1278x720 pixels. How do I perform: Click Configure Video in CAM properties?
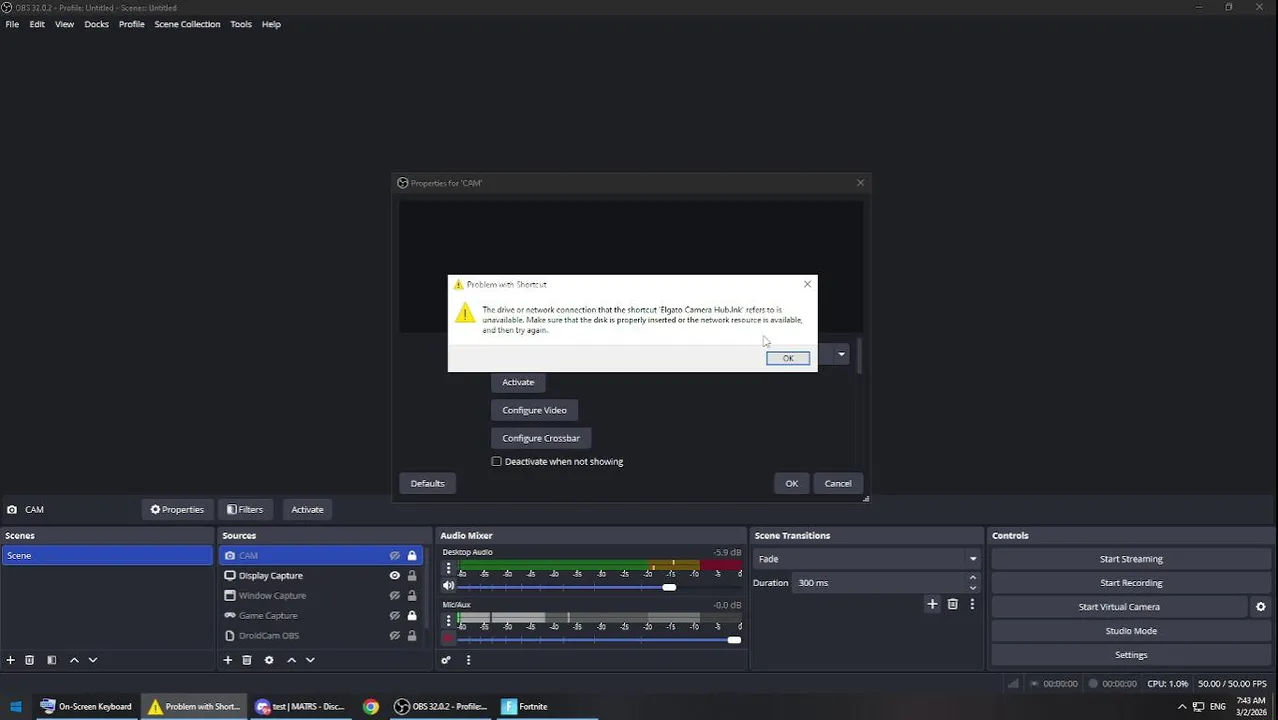(x=534, y=410)
